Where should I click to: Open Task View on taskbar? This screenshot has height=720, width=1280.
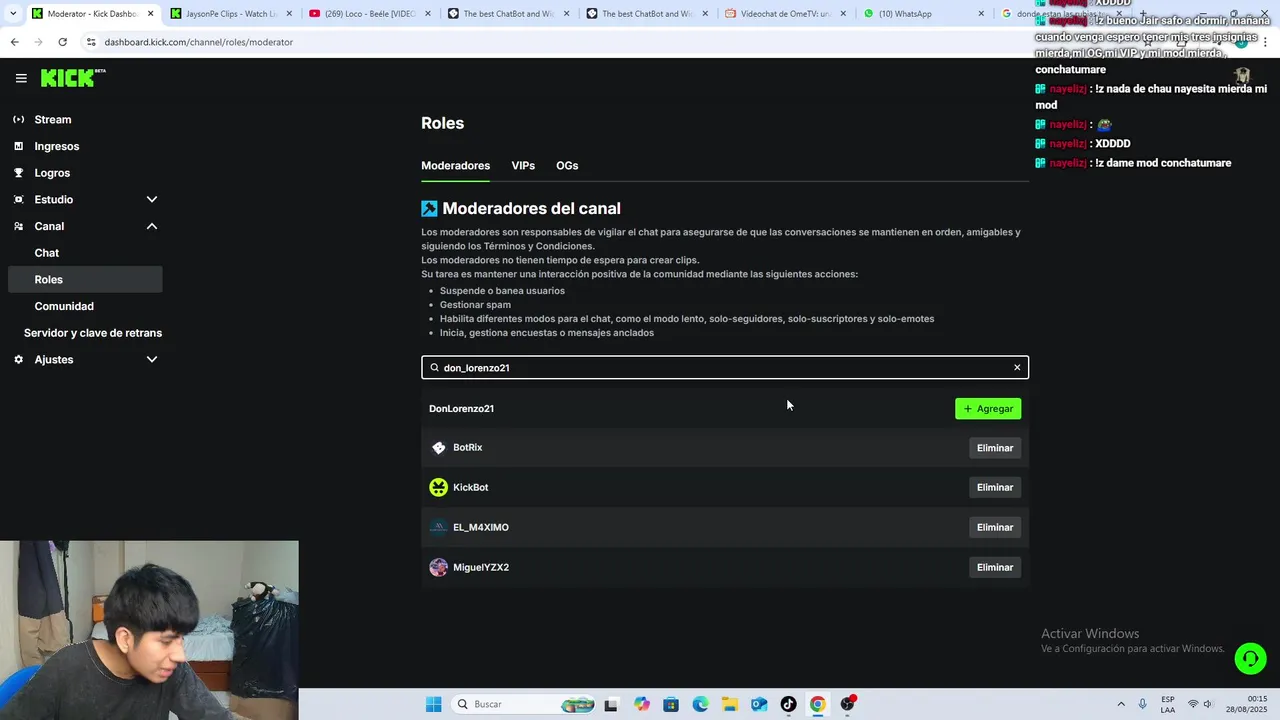(611, 704)
